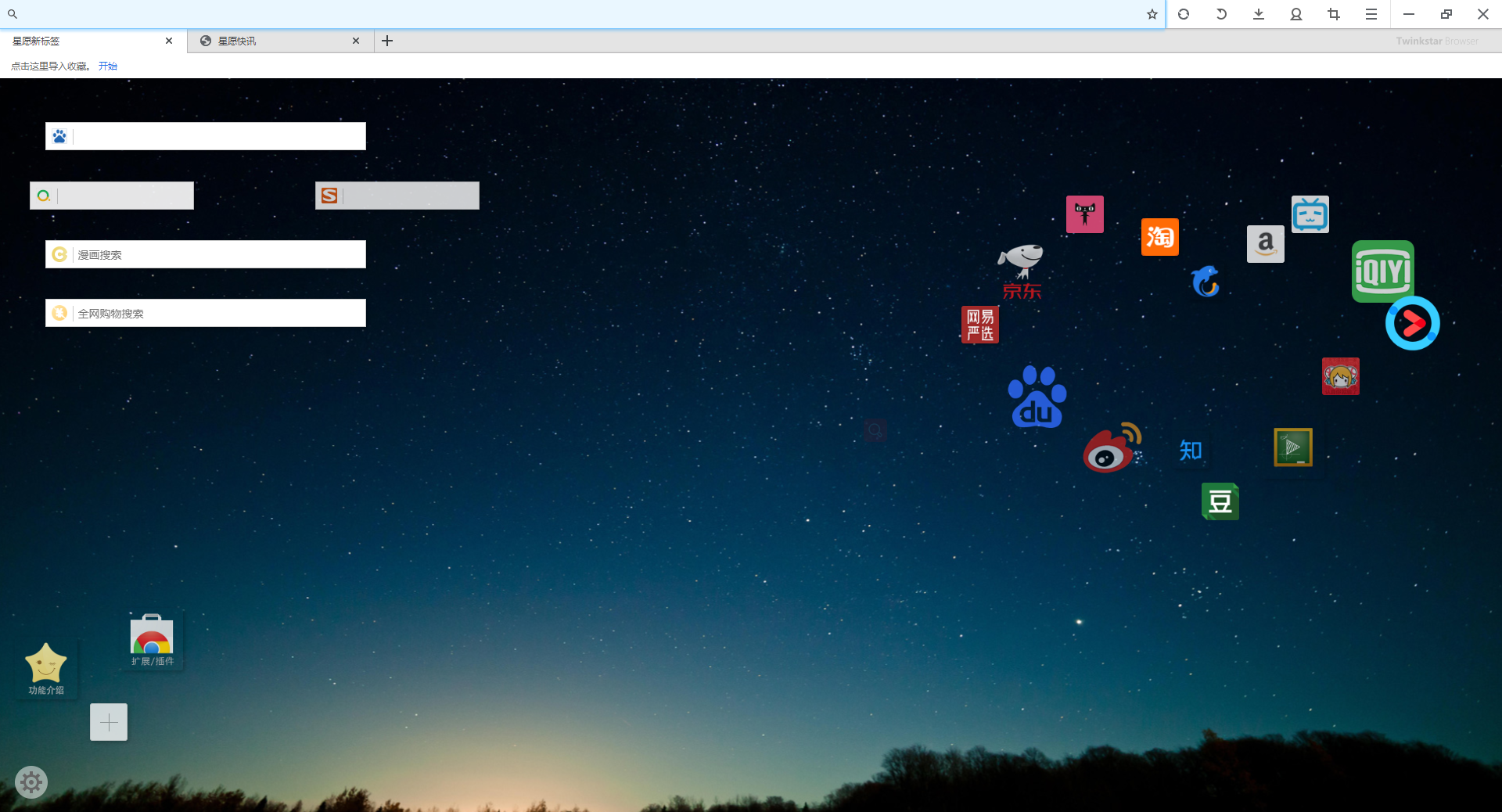Open new tab page settings gear
Image resolution: width=1502 pixels, height=812 pixels.
click(x=31, y=781)
